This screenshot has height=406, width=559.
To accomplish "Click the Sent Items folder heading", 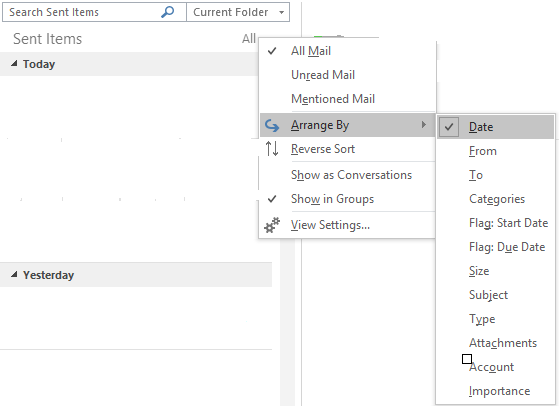I will (47, 39).
